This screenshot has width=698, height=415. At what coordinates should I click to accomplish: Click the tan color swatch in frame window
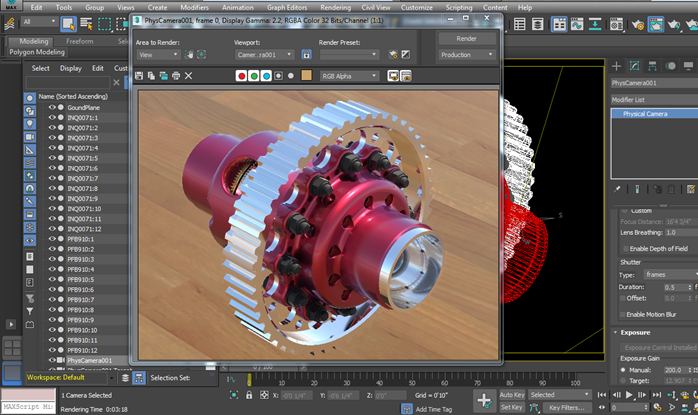[x=306, y=76]
